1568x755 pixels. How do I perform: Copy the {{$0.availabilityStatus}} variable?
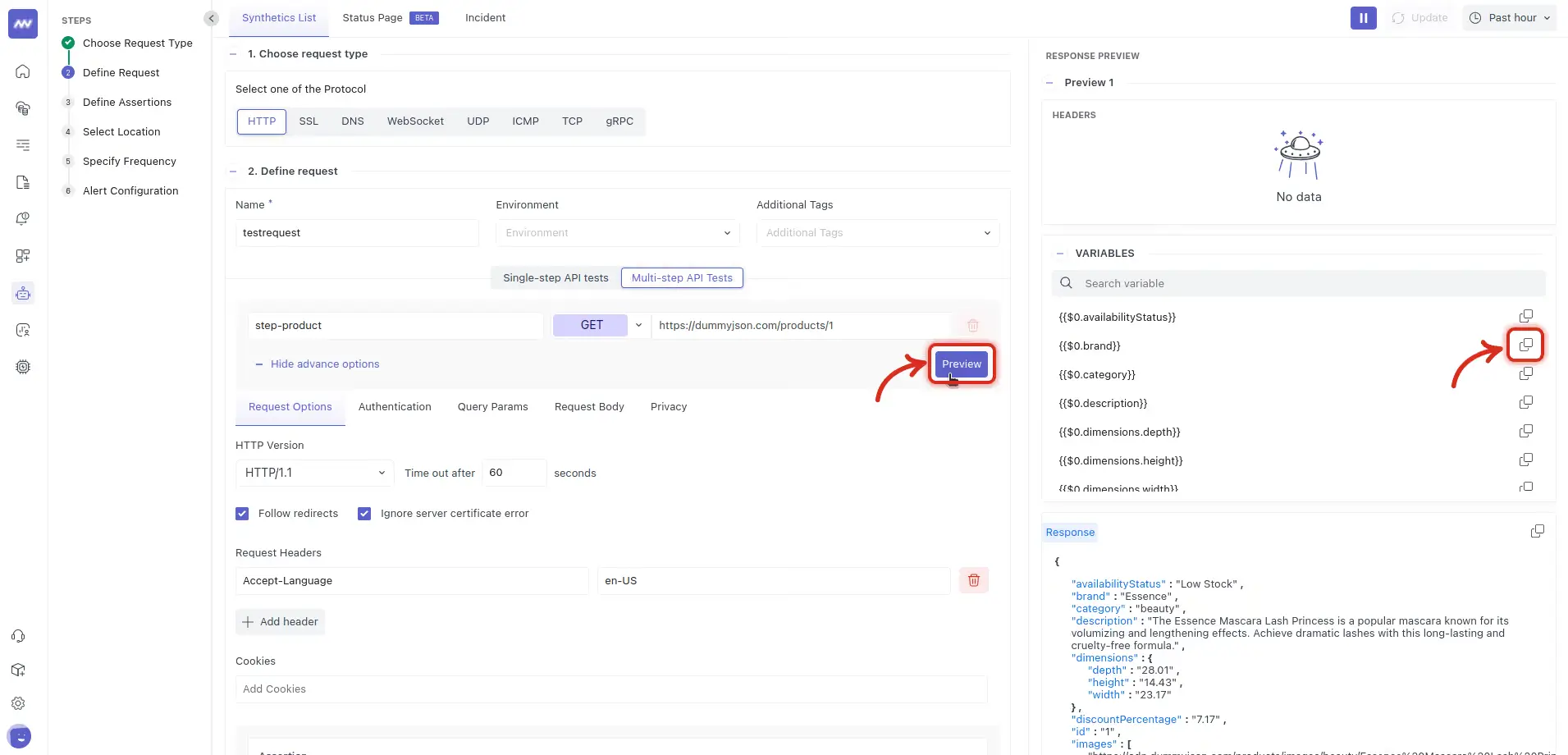click(x=1526, y=317)
